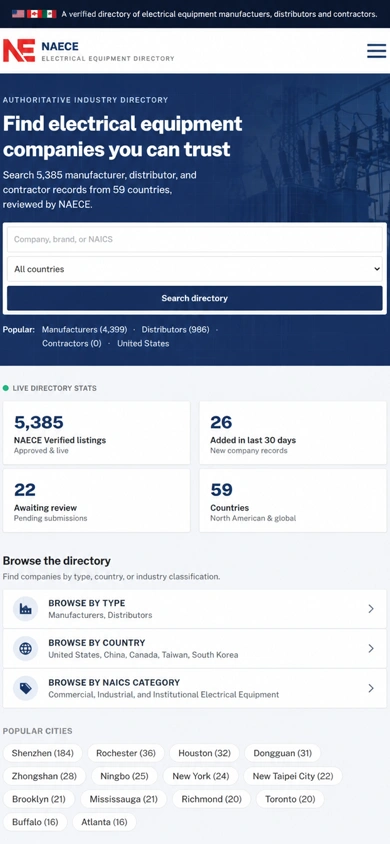Choose the Toronto (20) city chip
The image size is (390, 844).
pyautogui.click(x=290, y=799)
